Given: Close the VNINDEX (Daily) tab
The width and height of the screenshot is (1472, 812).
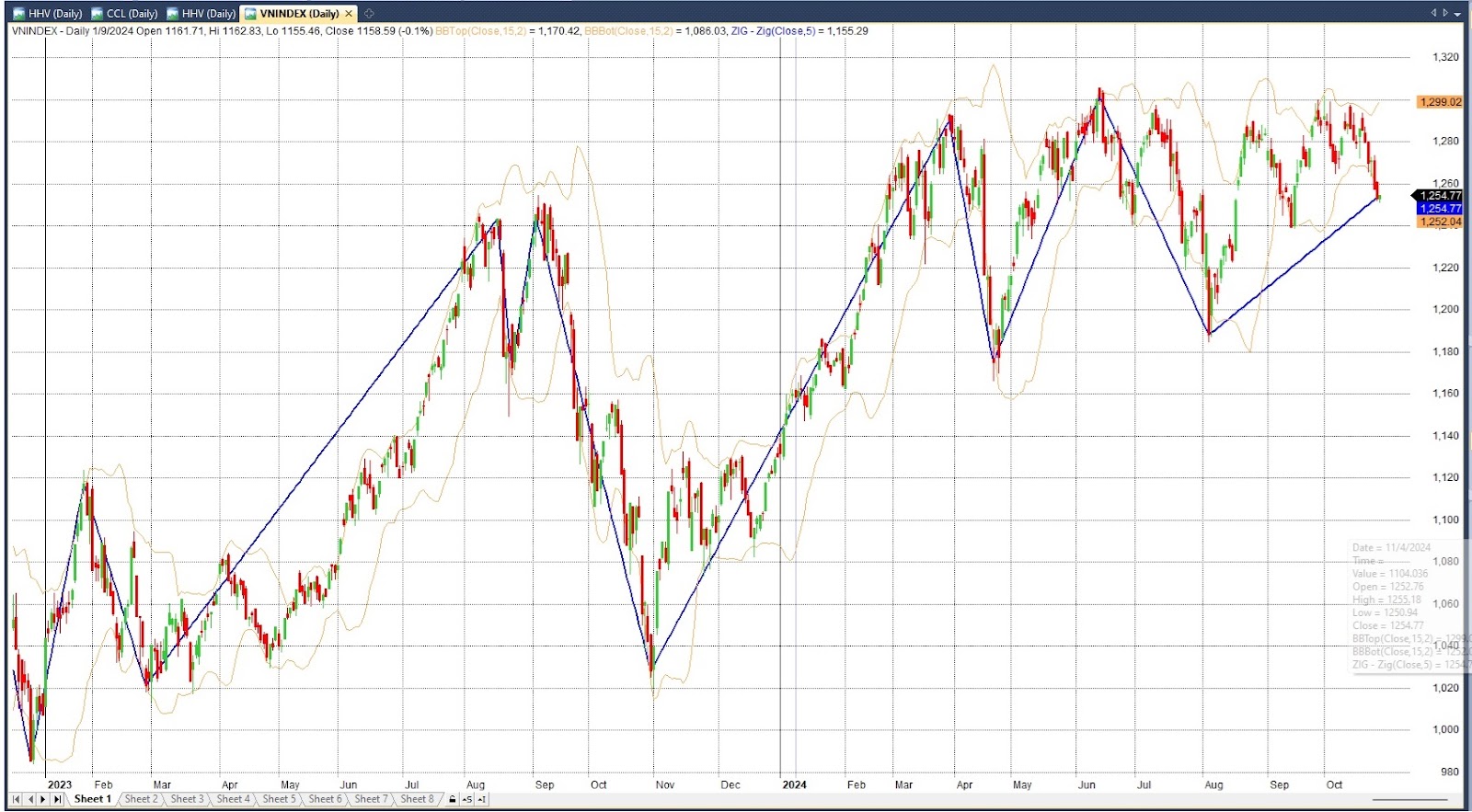Looking at the screenshot, I should (349, 13).
